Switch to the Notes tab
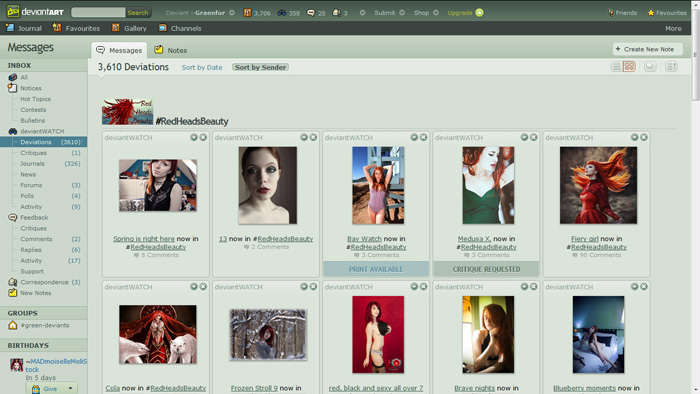Image resolution: width=700 pixels, height=394 pixels. pos(171,50)
